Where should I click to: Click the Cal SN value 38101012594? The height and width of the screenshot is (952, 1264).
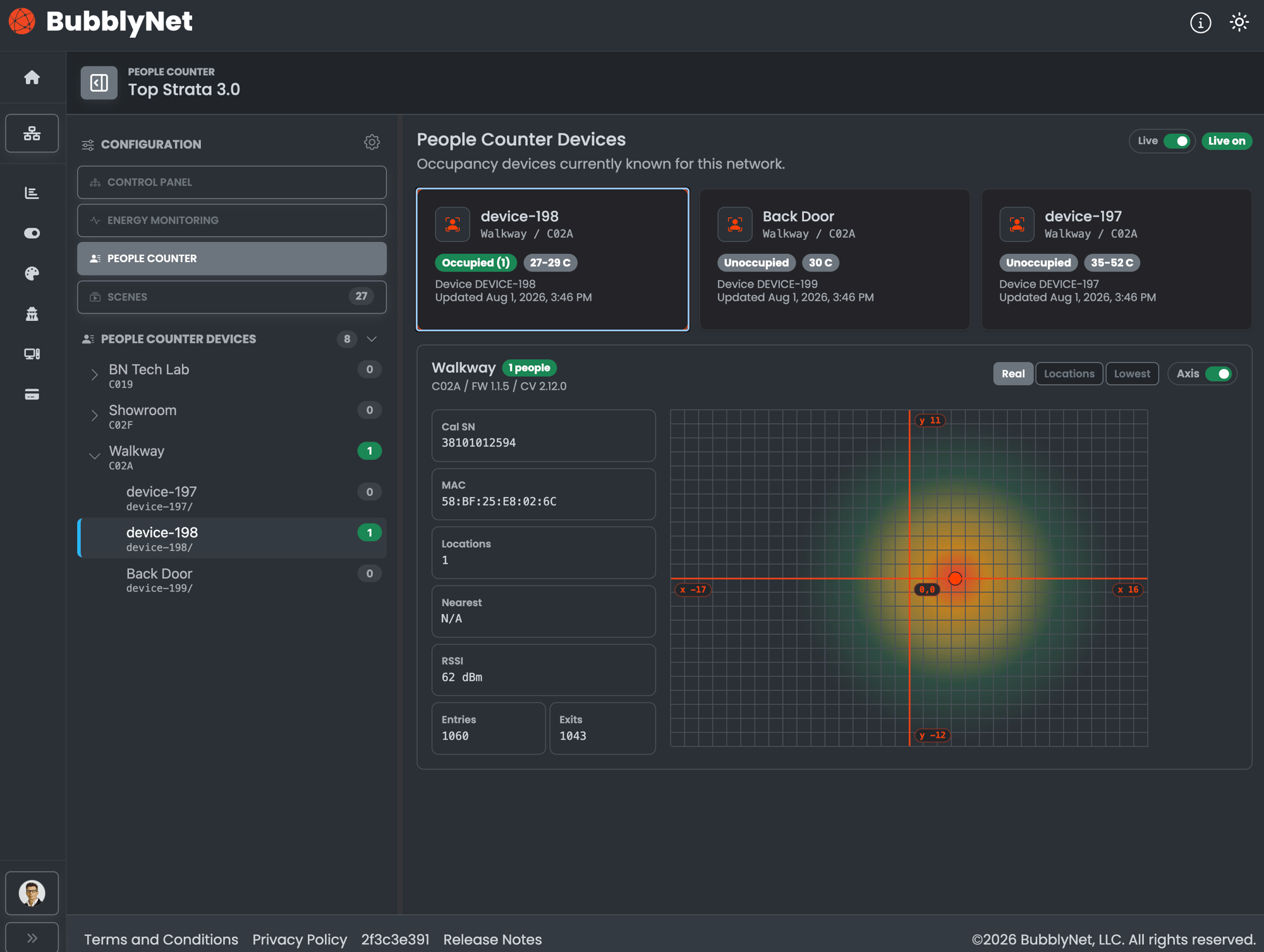tap(478, 443)
